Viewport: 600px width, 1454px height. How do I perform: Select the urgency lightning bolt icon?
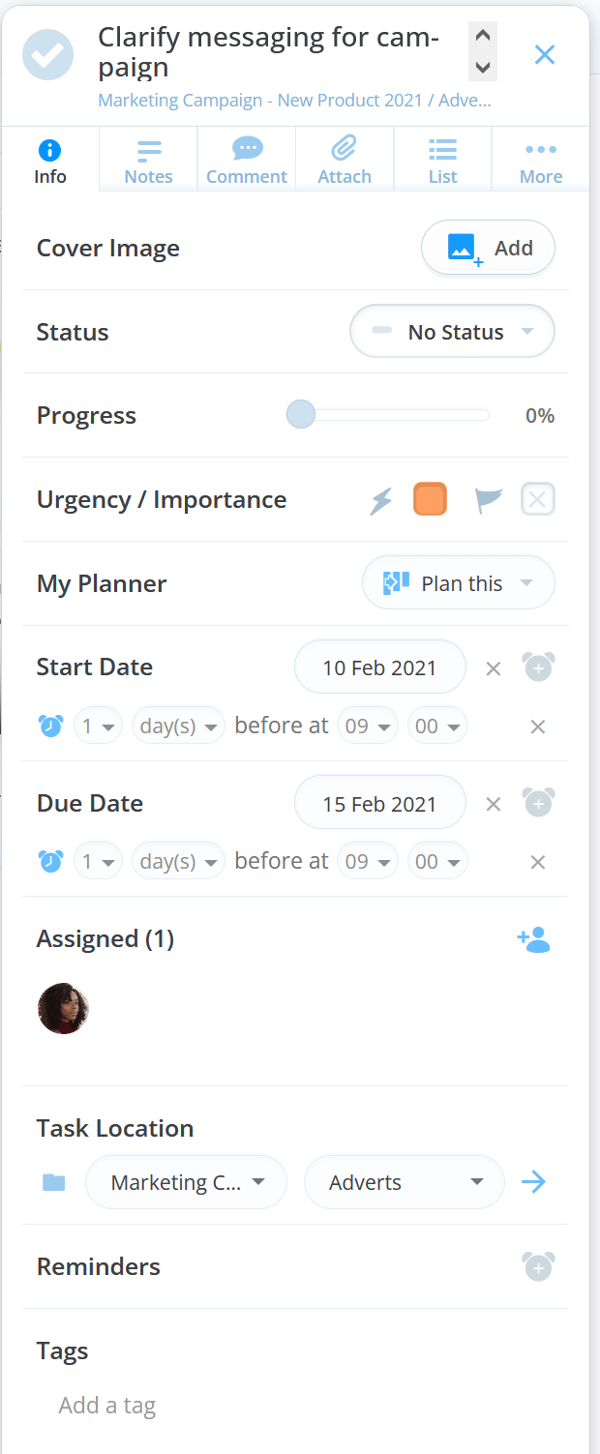pos(380,498)
